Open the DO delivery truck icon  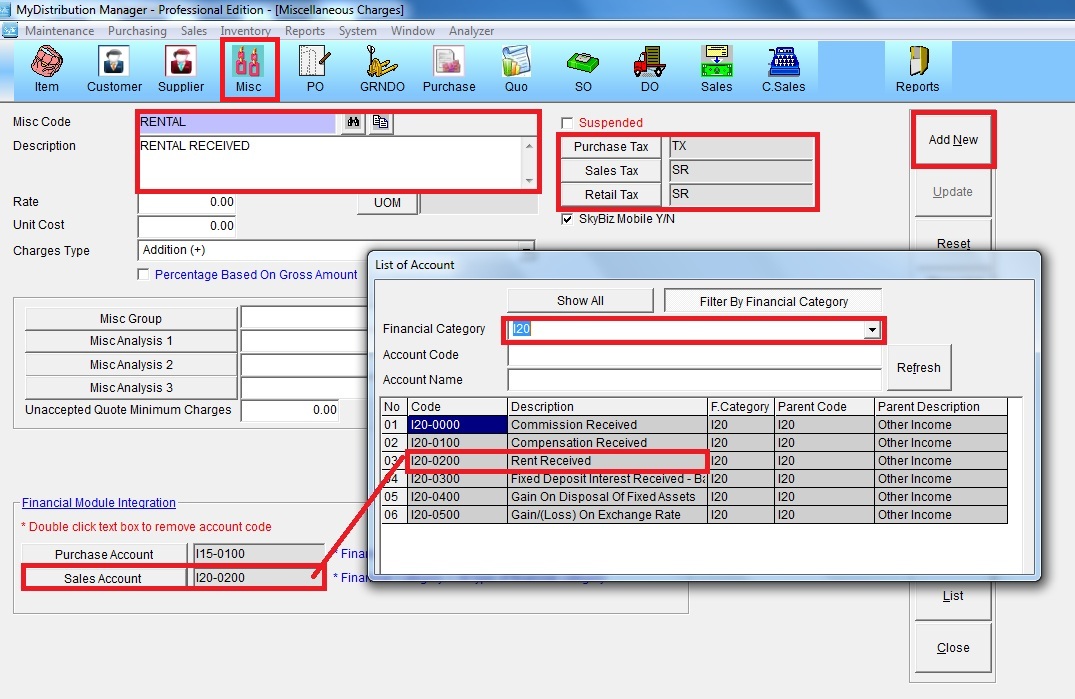650,68
